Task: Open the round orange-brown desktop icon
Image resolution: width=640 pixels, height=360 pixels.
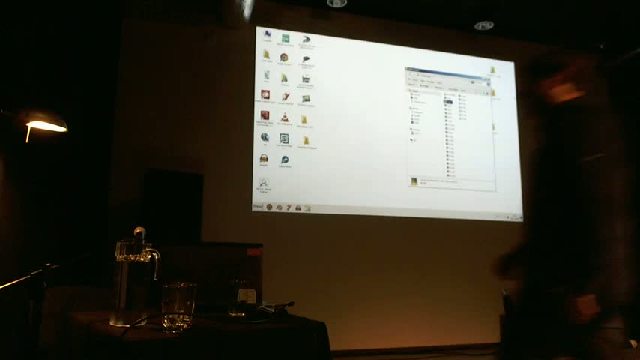Action: click(284, 58)
